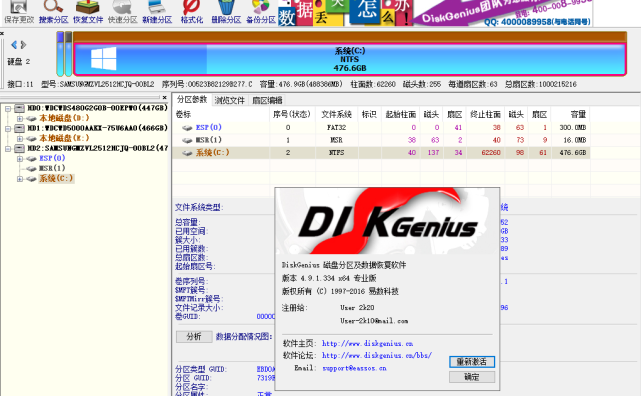The image size is (641, 396).
Task: Select 系统(C:) in the disk tree
Action: [56, 179]
